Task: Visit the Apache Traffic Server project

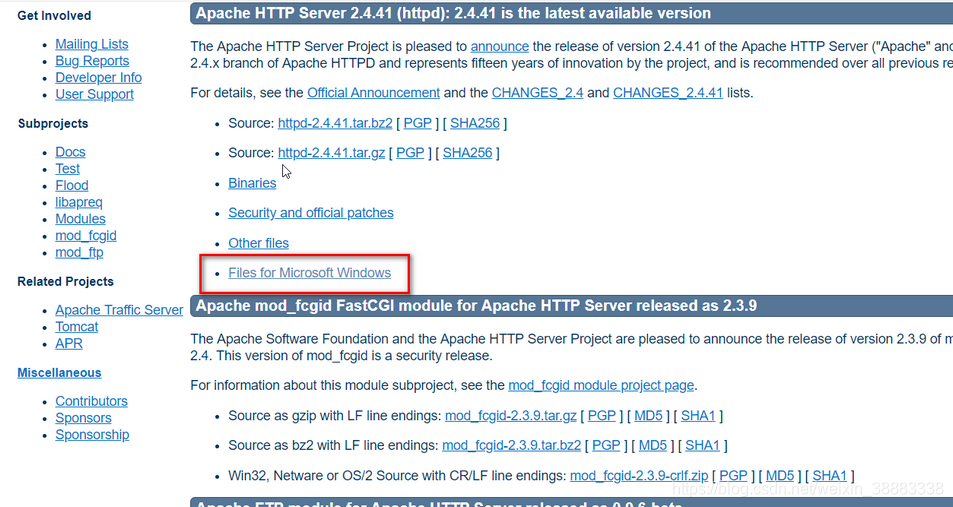Action: coord(119,310)
